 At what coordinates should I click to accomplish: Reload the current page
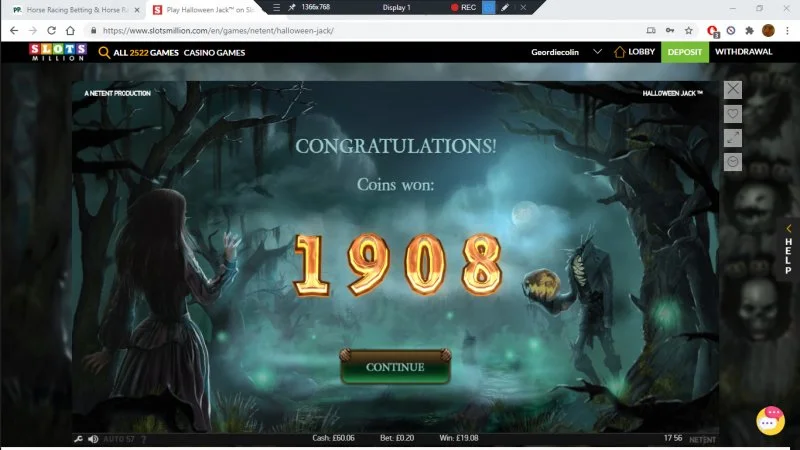click(x=52, y=31)
